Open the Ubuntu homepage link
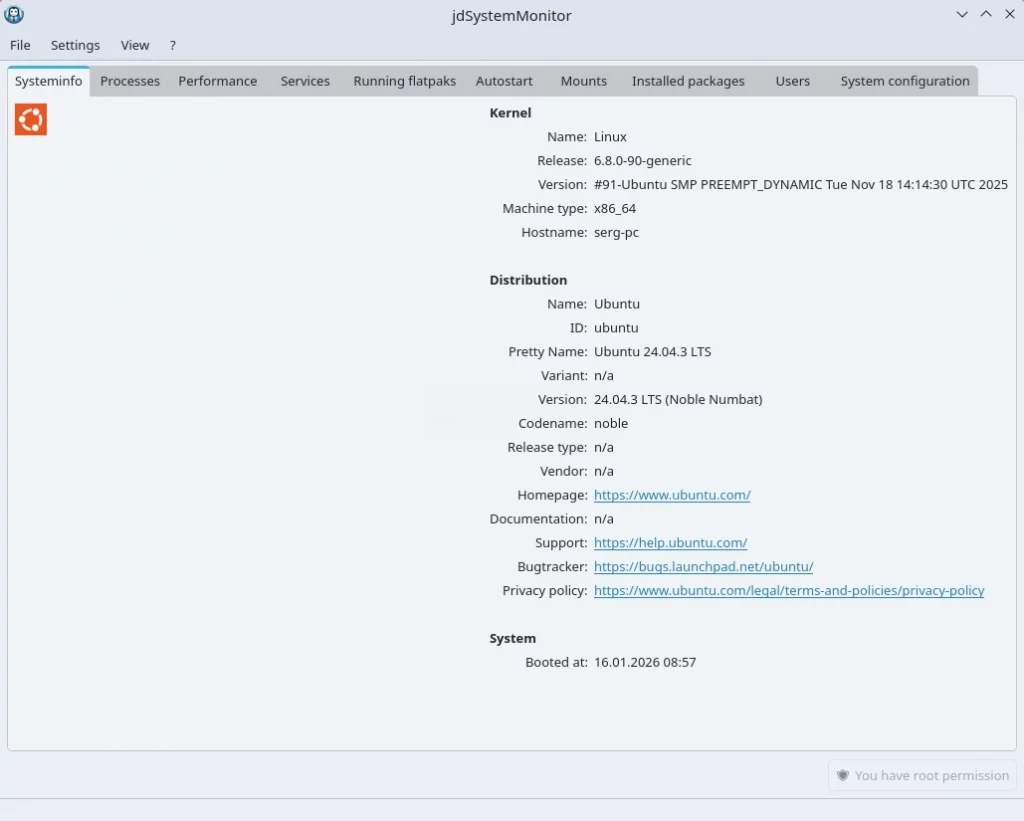 click(x=672, y=495)
